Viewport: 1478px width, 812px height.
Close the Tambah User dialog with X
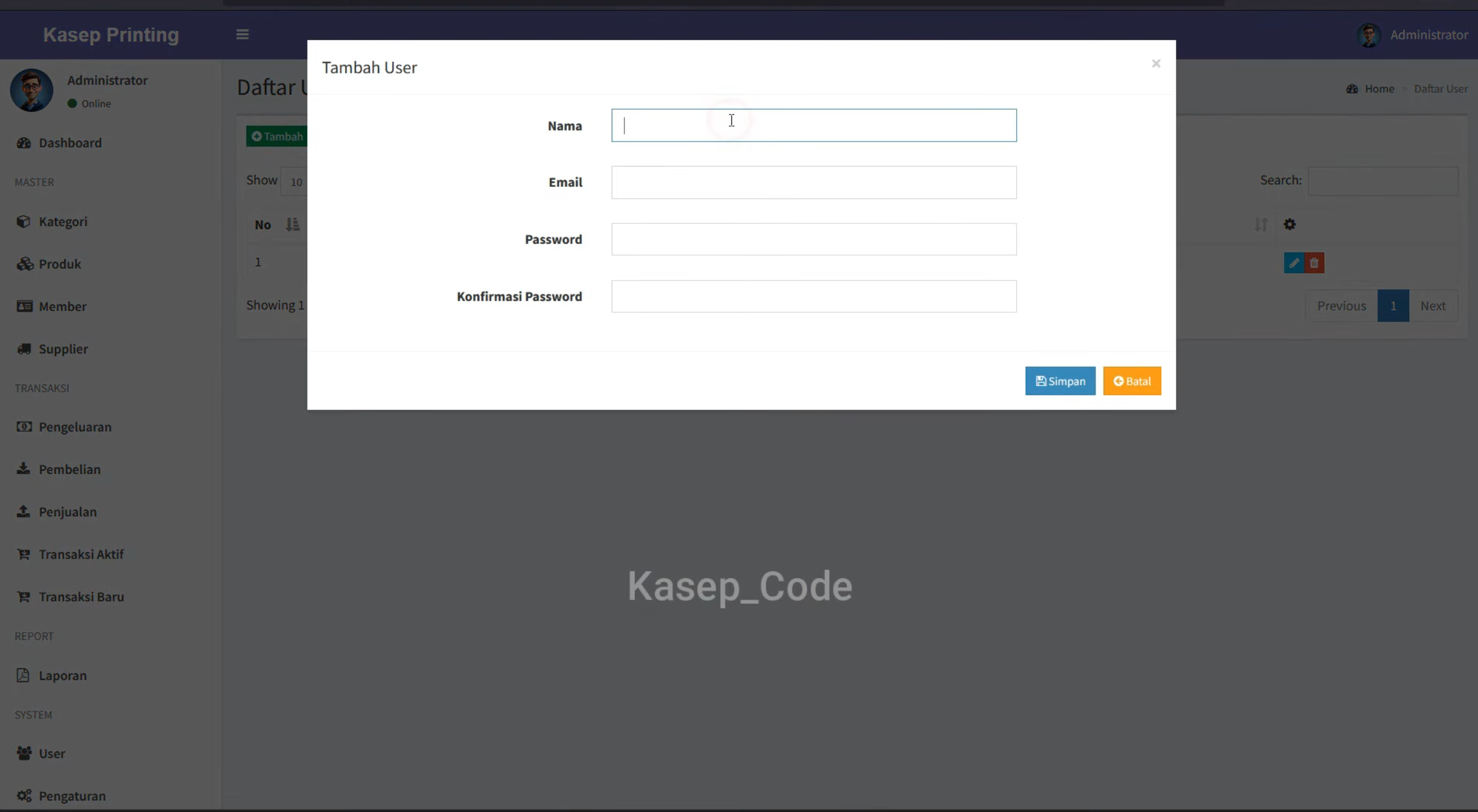click(x=1156, y=64)
